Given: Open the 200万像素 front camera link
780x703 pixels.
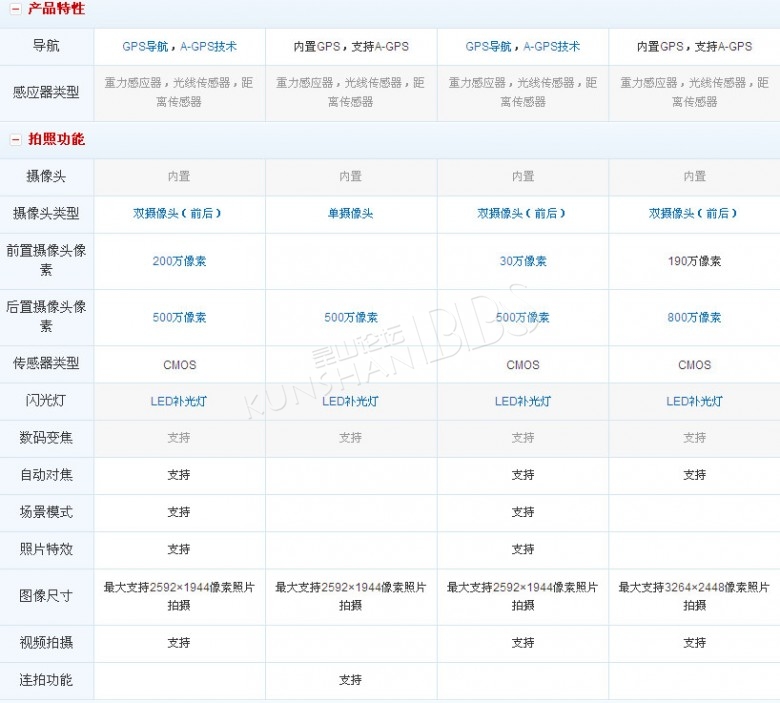Looking at the screenshot, I should coord(179,261).
